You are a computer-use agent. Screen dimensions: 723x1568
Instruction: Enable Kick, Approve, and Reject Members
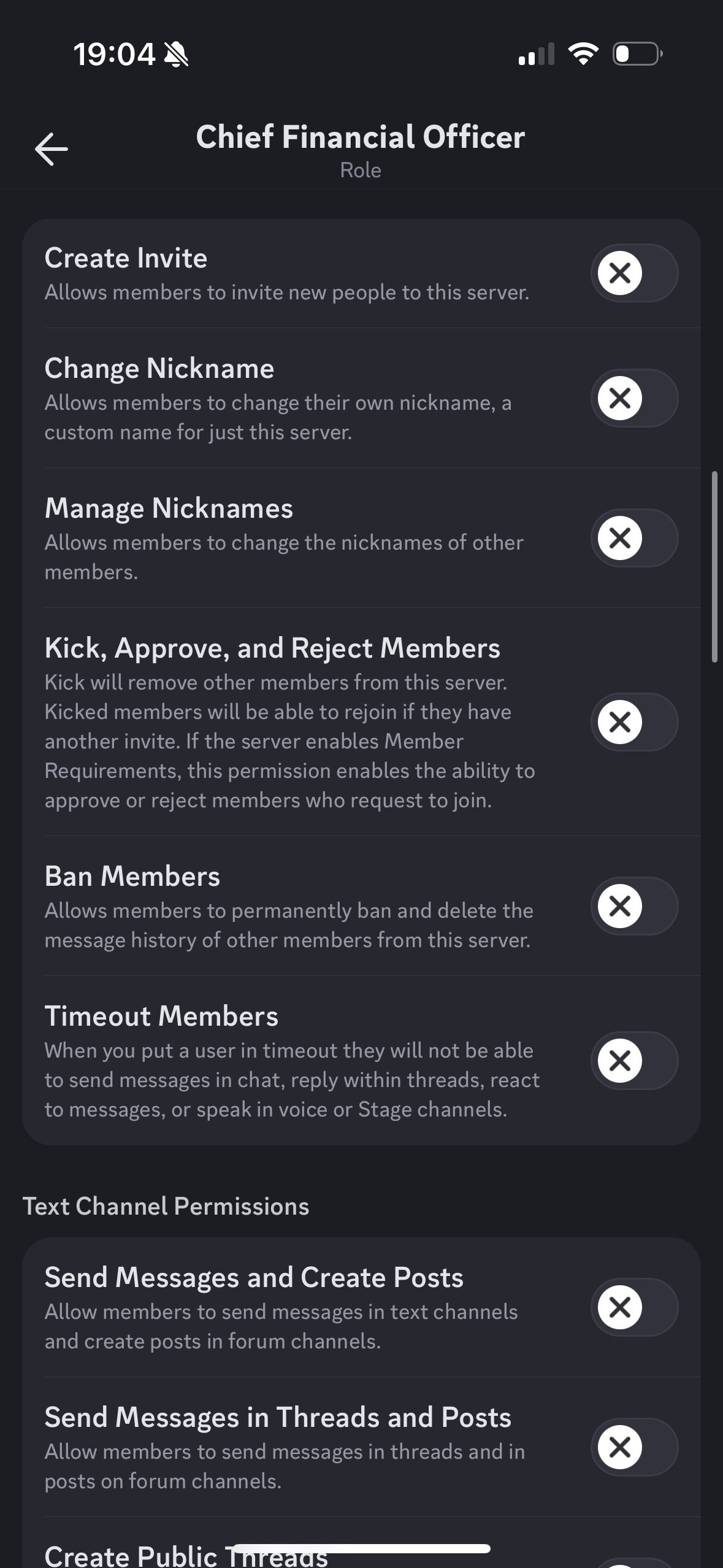(634, 722)
